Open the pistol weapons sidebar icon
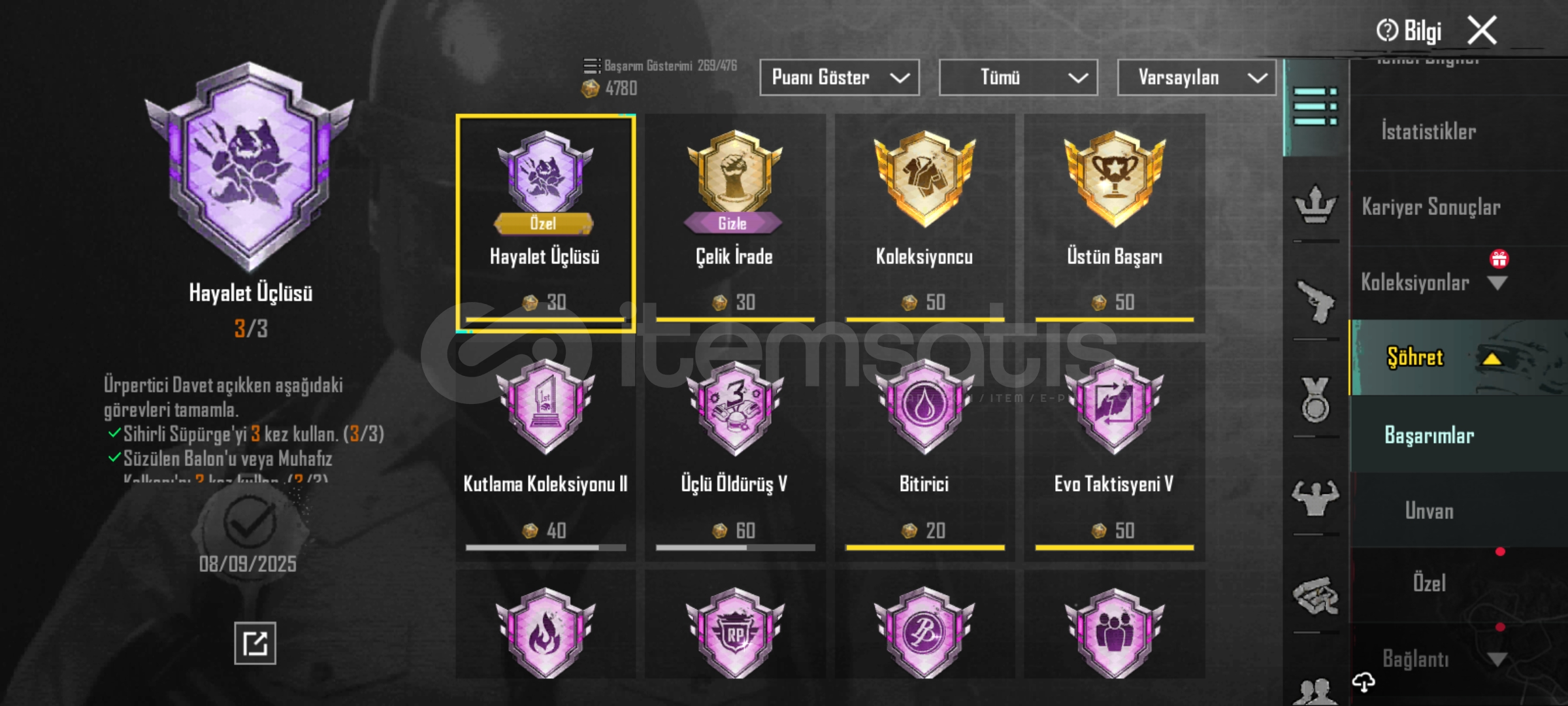1568x706 pixels. (1315, 301)
